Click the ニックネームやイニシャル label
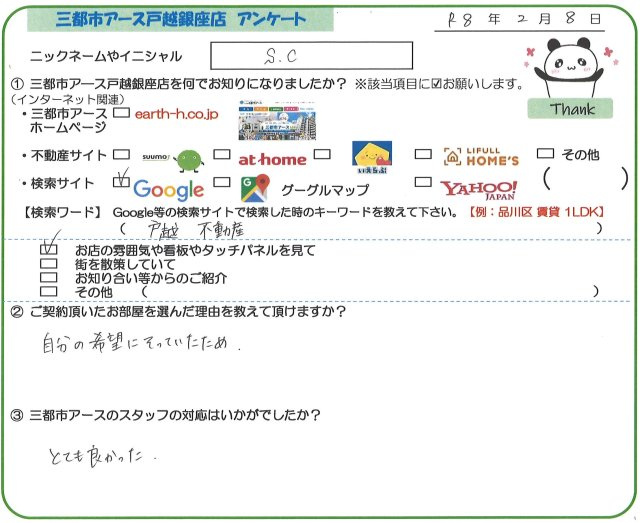Viewport: 640px width, 523px height. coord(106,56)
